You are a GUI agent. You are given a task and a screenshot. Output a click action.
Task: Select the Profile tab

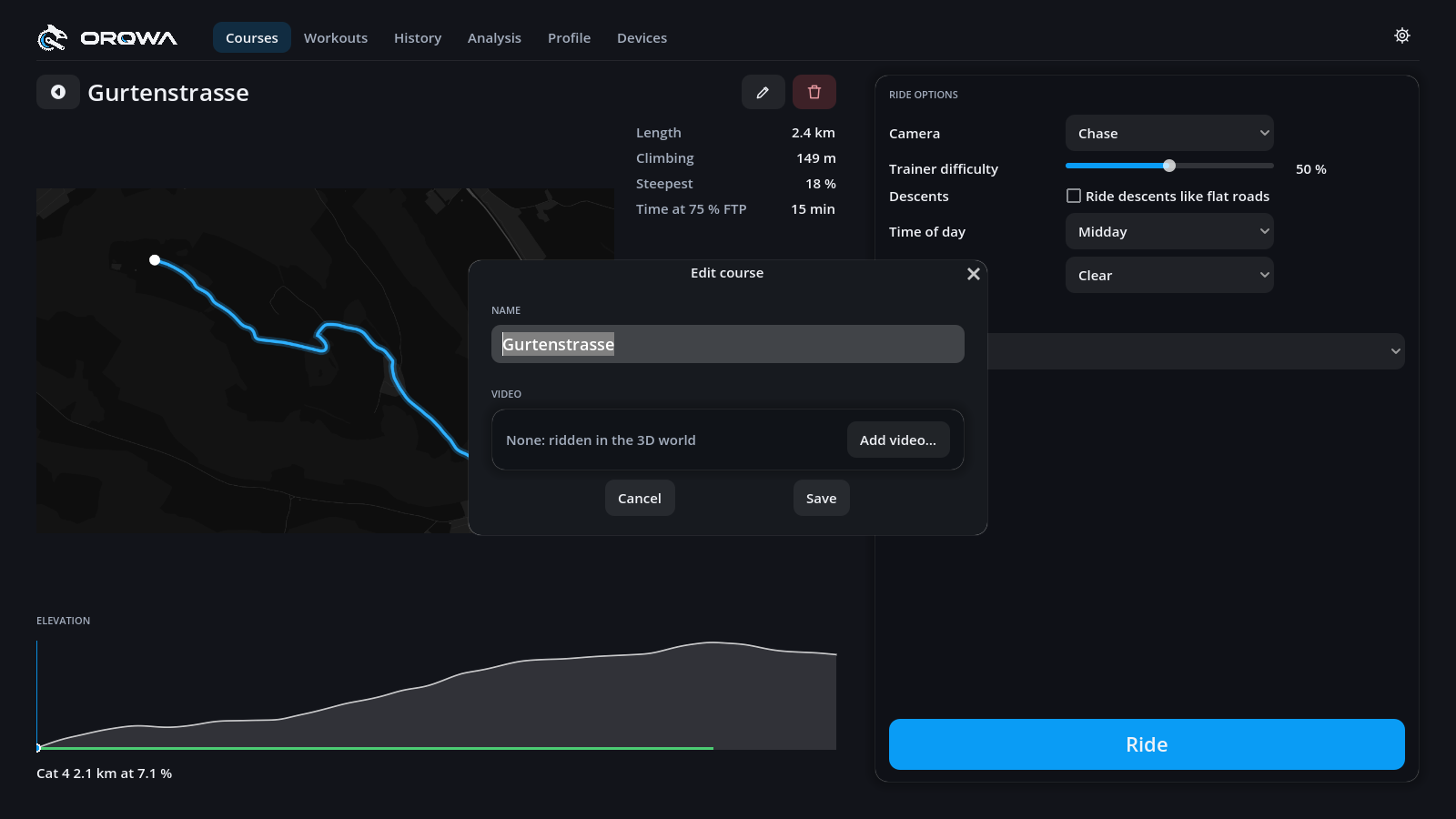tap(569, 37)
